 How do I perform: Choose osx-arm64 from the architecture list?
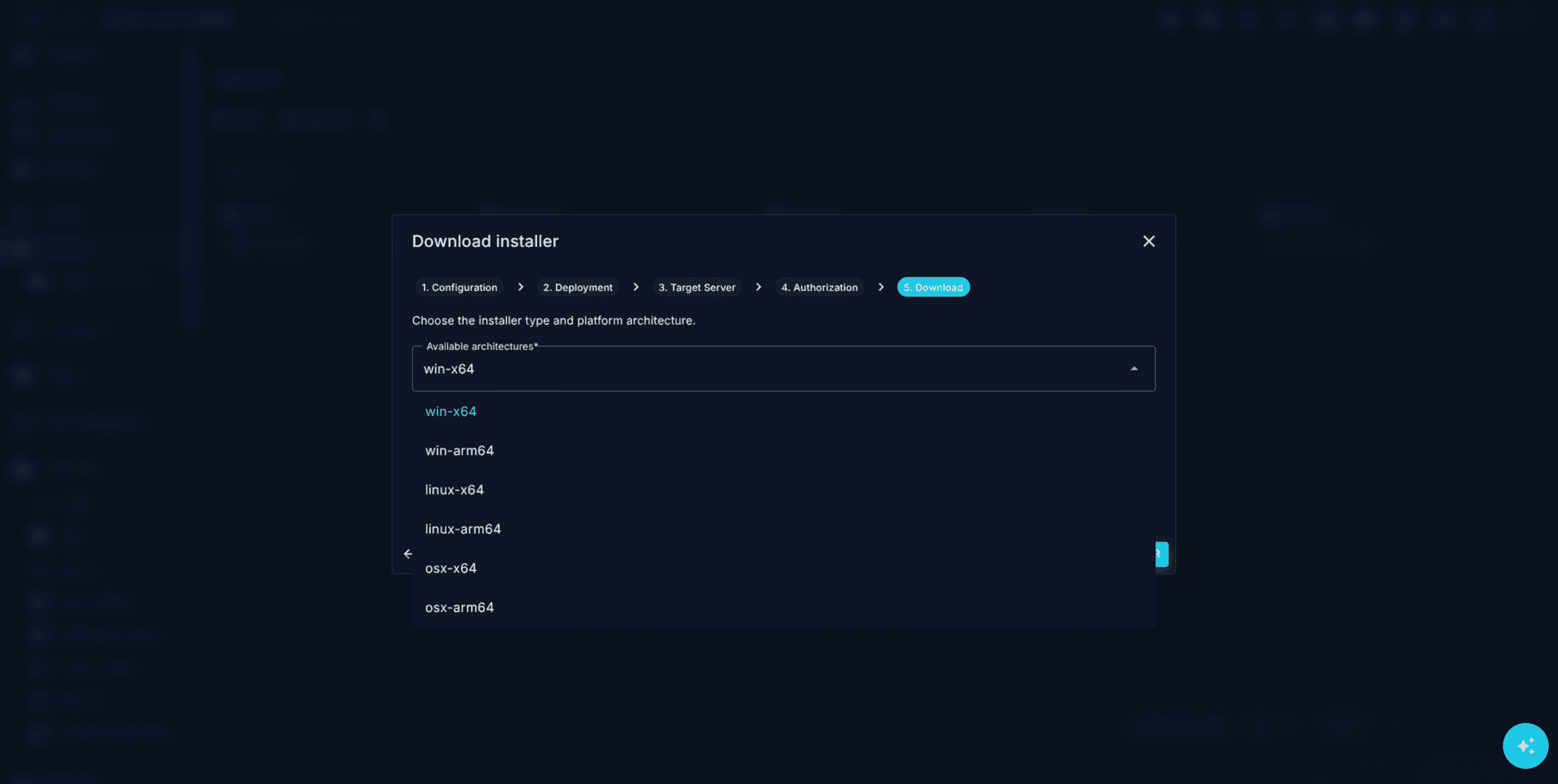pos(784,608)
